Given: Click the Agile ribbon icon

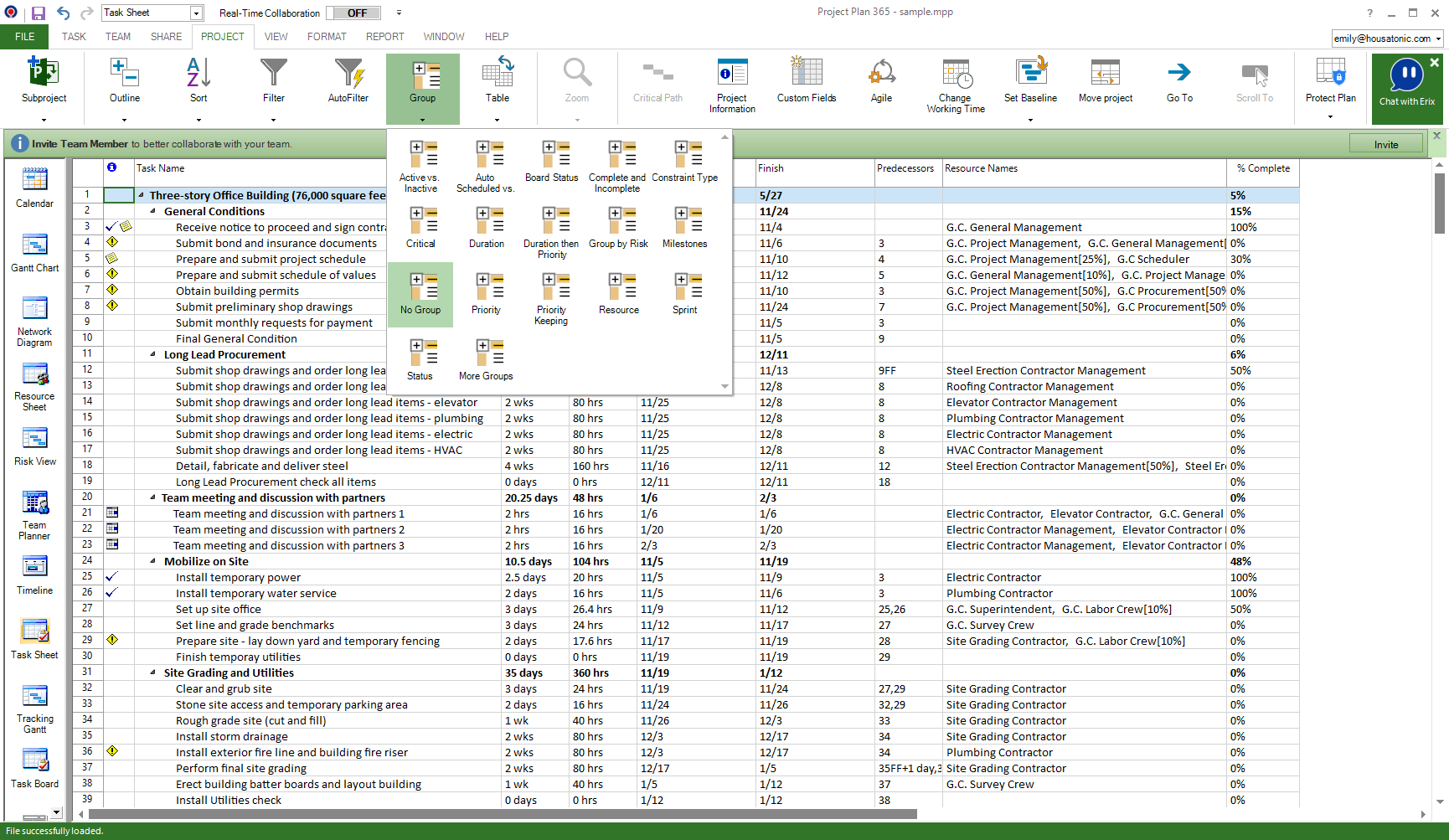Looking at the screenshot, I should point(881,81).
